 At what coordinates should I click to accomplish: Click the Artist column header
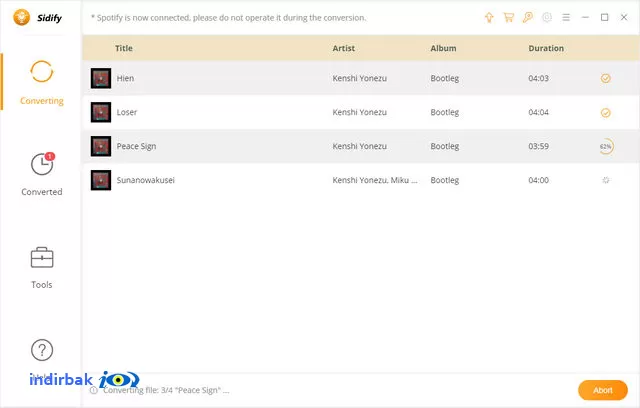pos(343,48)
